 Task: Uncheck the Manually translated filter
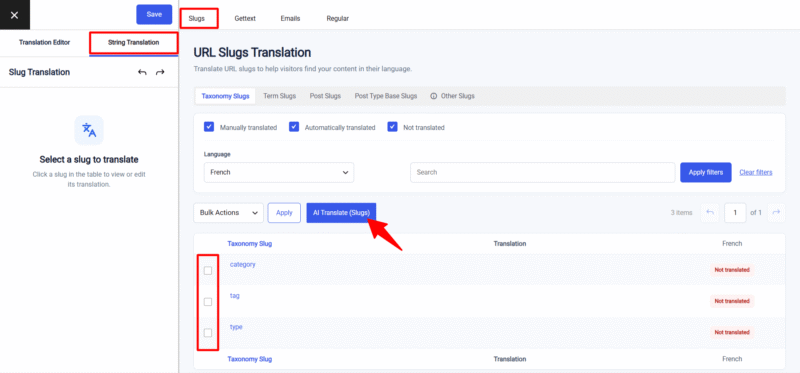(x=209, y=127)
